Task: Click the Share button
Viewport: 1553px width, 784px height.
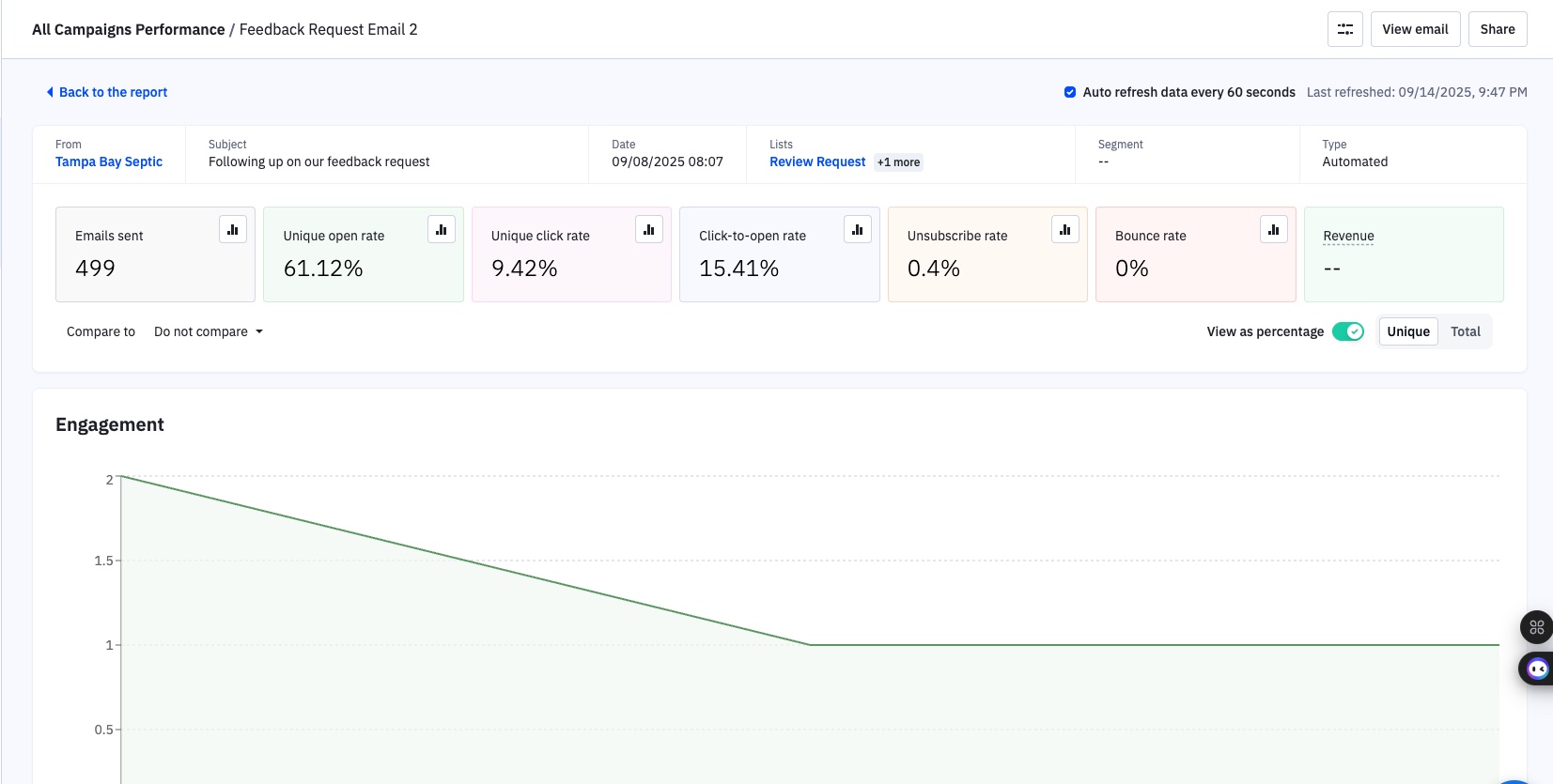Action: pos(1497,29)
